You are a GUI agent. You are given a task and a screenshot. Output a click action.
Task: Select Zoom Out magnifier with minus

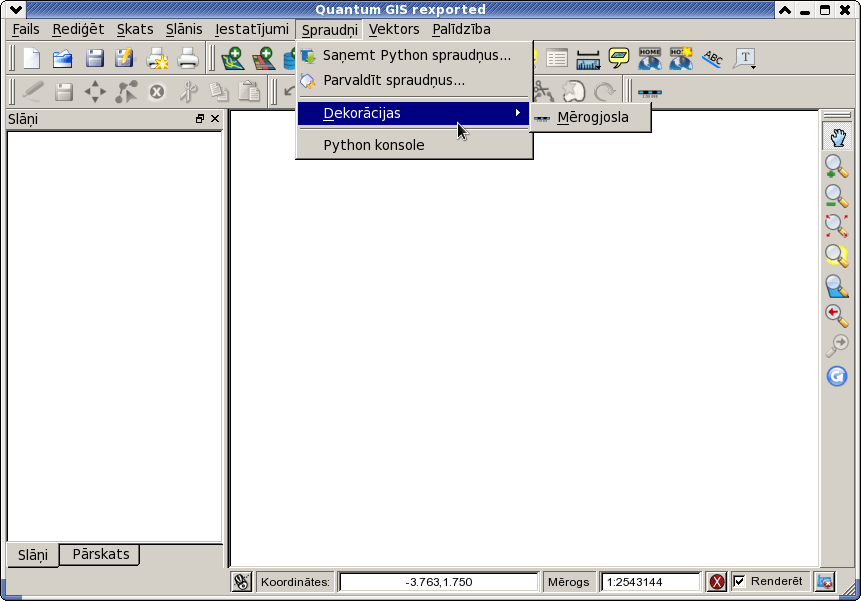[837, 196]
